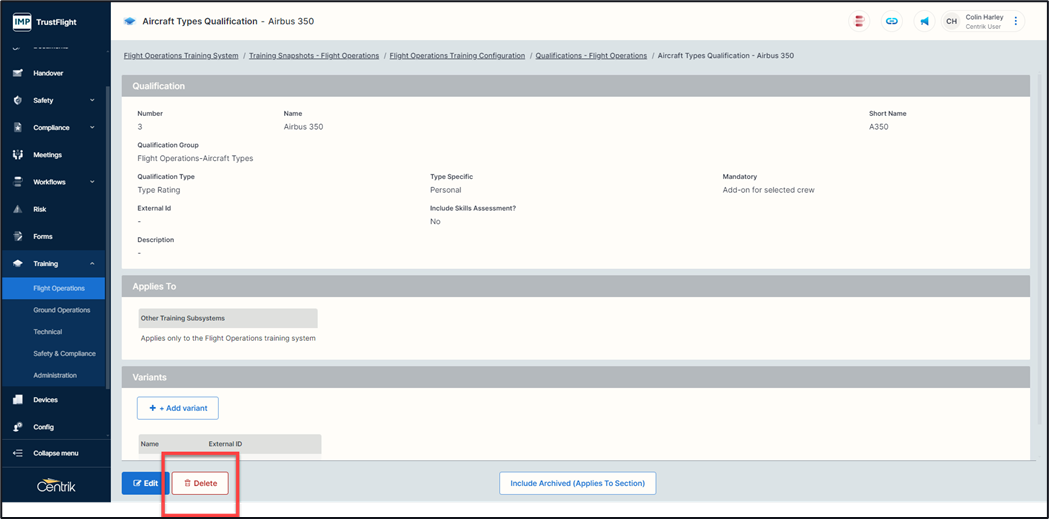Click the Devices icon in sidebar
The height and width of the screenshot is (519, 1049).
[18, 400]
